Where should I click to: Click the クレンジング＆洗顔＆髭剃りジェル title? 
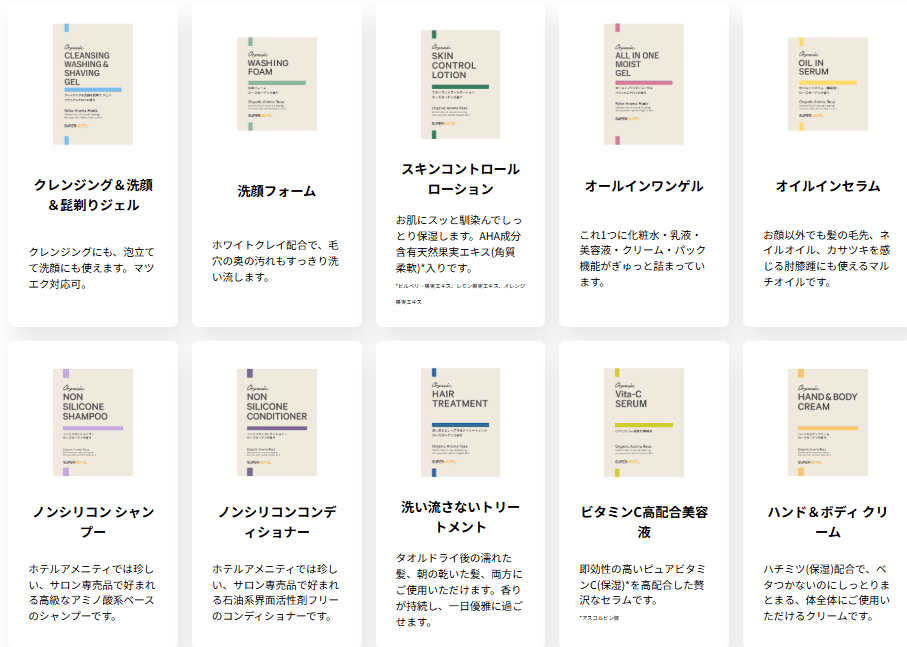[93, 195]
